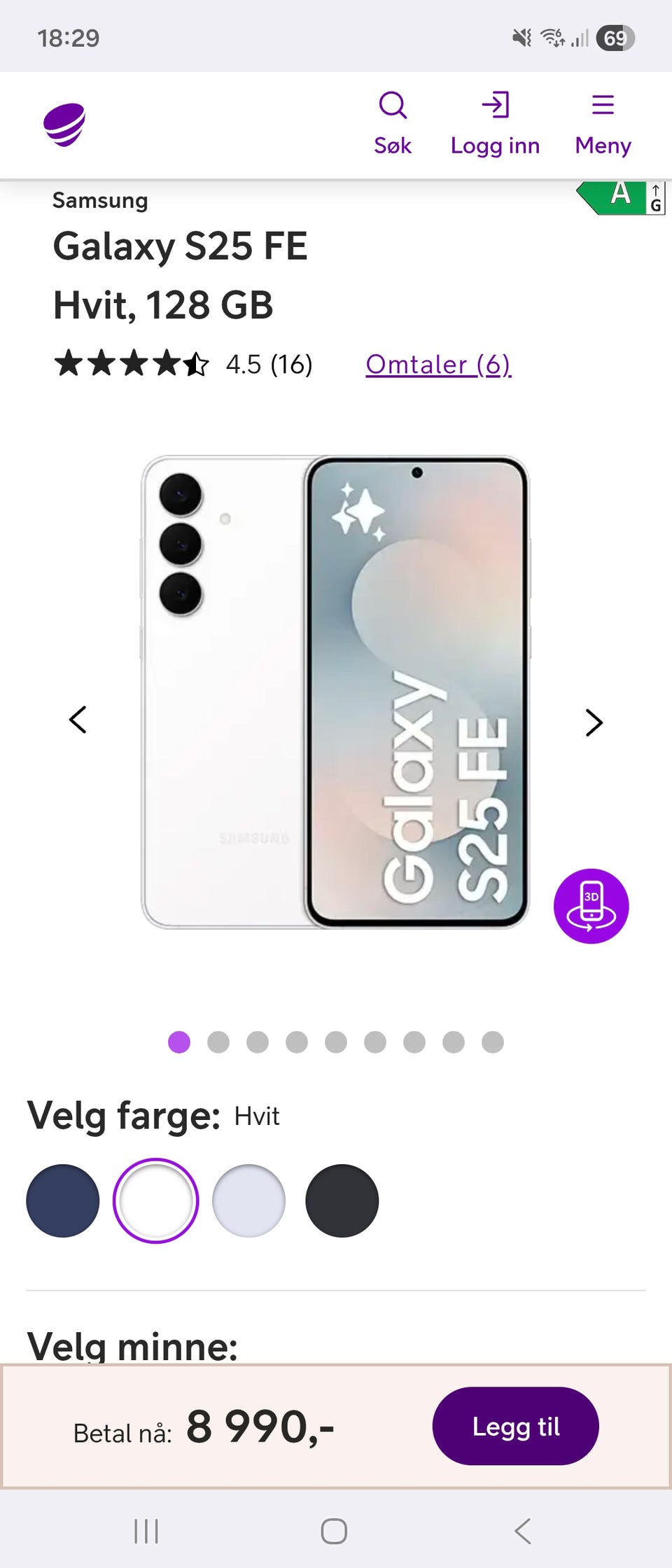Open search with the Søk icon
672x1568 pixels.
tap(393, 106)
